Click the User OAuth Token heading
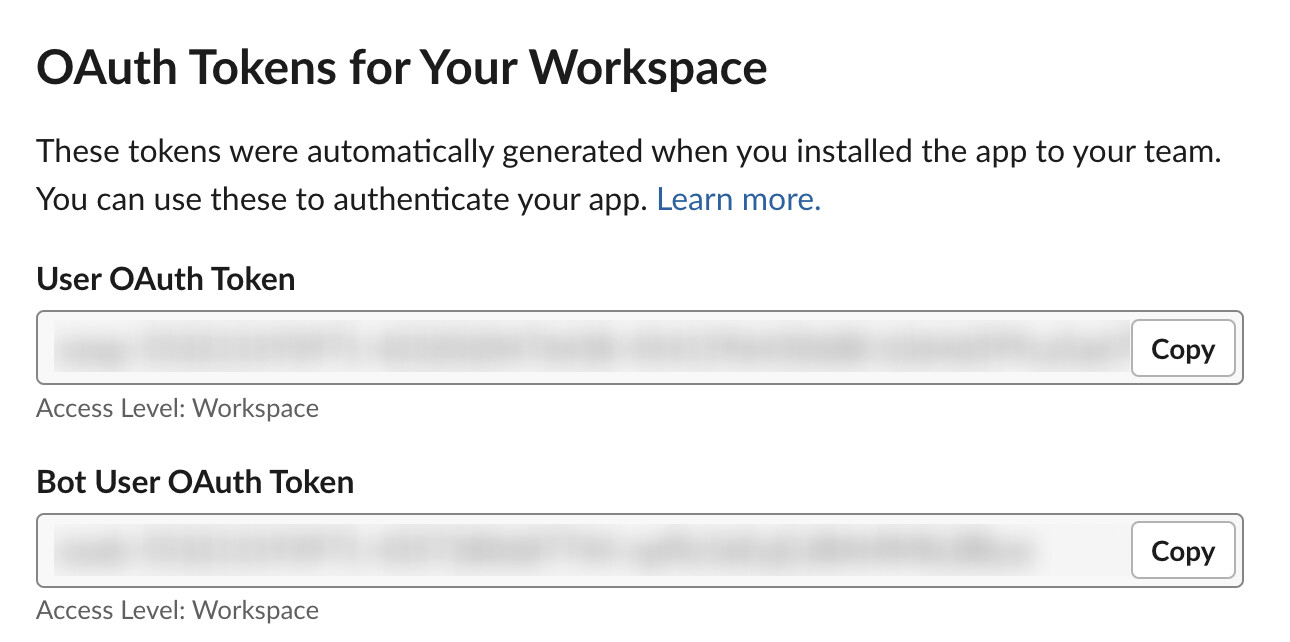 click(165, 279)
